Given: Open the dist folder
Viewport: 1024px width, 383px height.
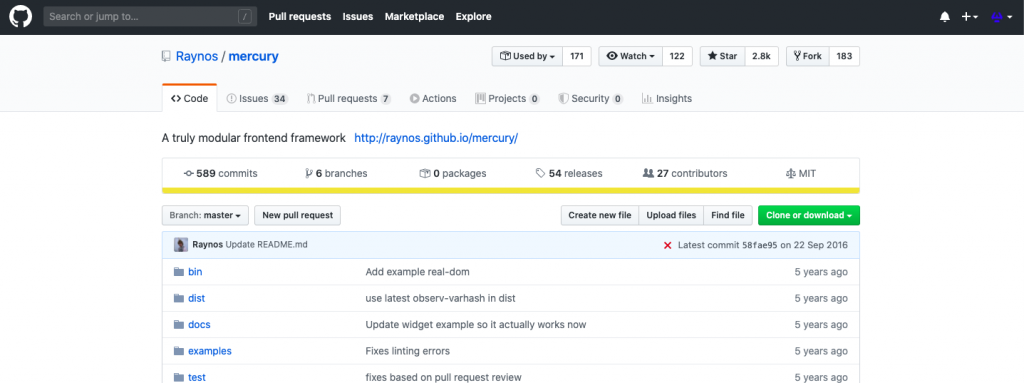Looking at the screenshot, I should tap(197, 298).
